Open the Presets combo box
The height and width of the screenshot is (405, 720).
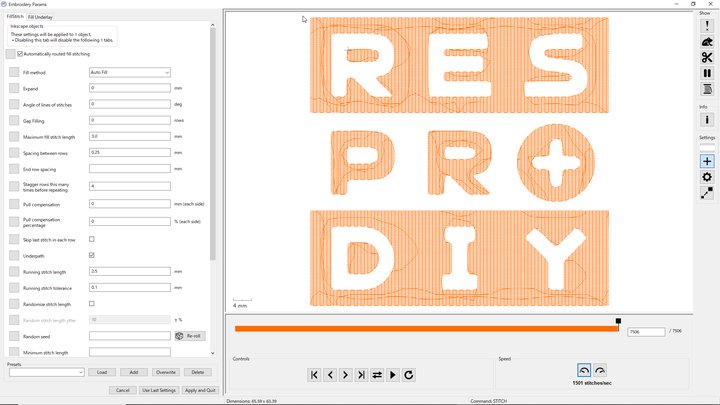pyautogui.click(x=46, y=372)
